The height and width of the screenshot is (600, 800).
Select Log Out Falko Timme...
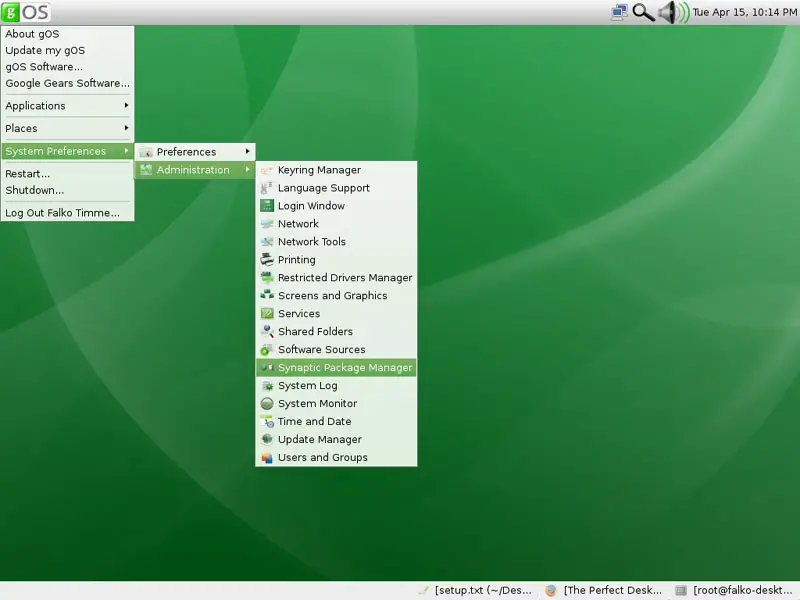[67, 213]
